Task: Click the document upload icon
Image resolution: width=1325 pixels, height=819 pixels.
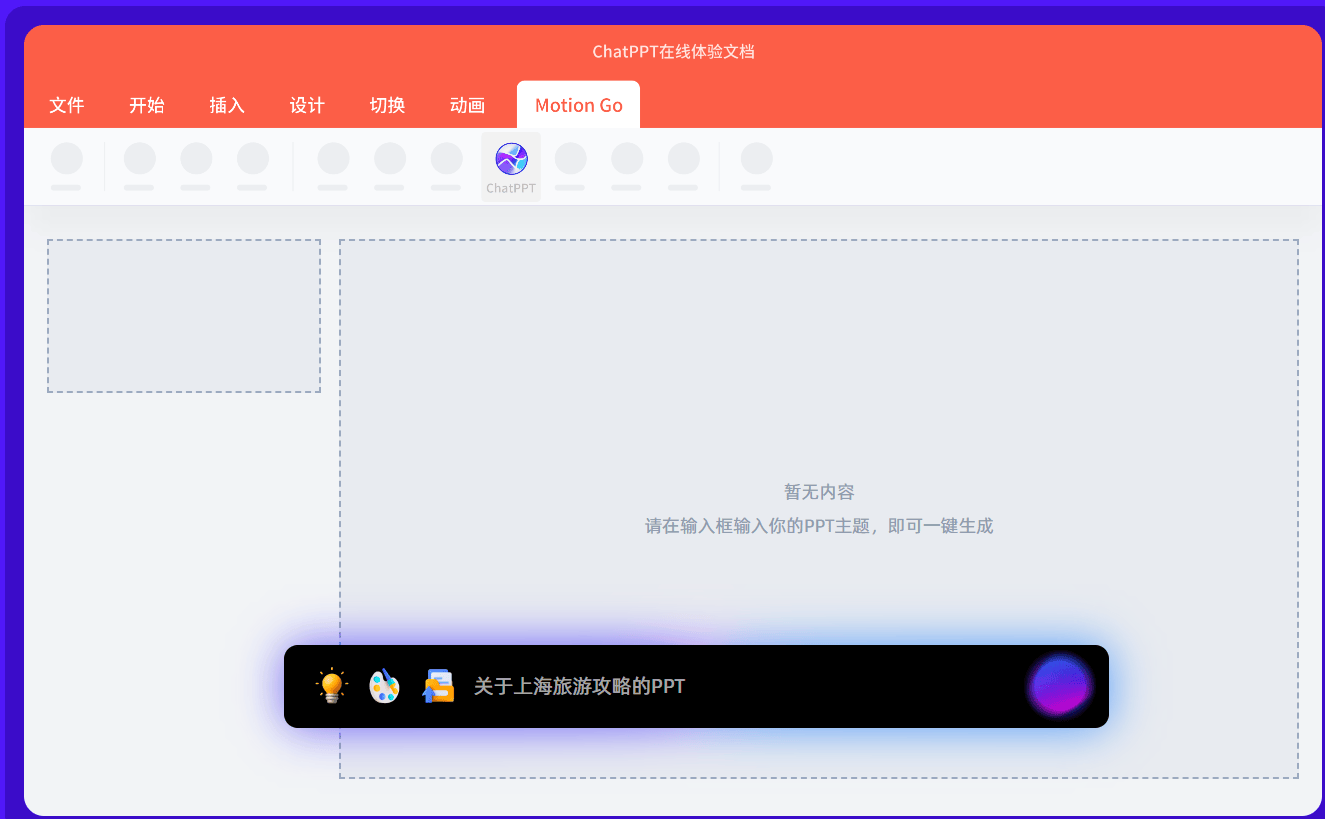Action: 438,686
